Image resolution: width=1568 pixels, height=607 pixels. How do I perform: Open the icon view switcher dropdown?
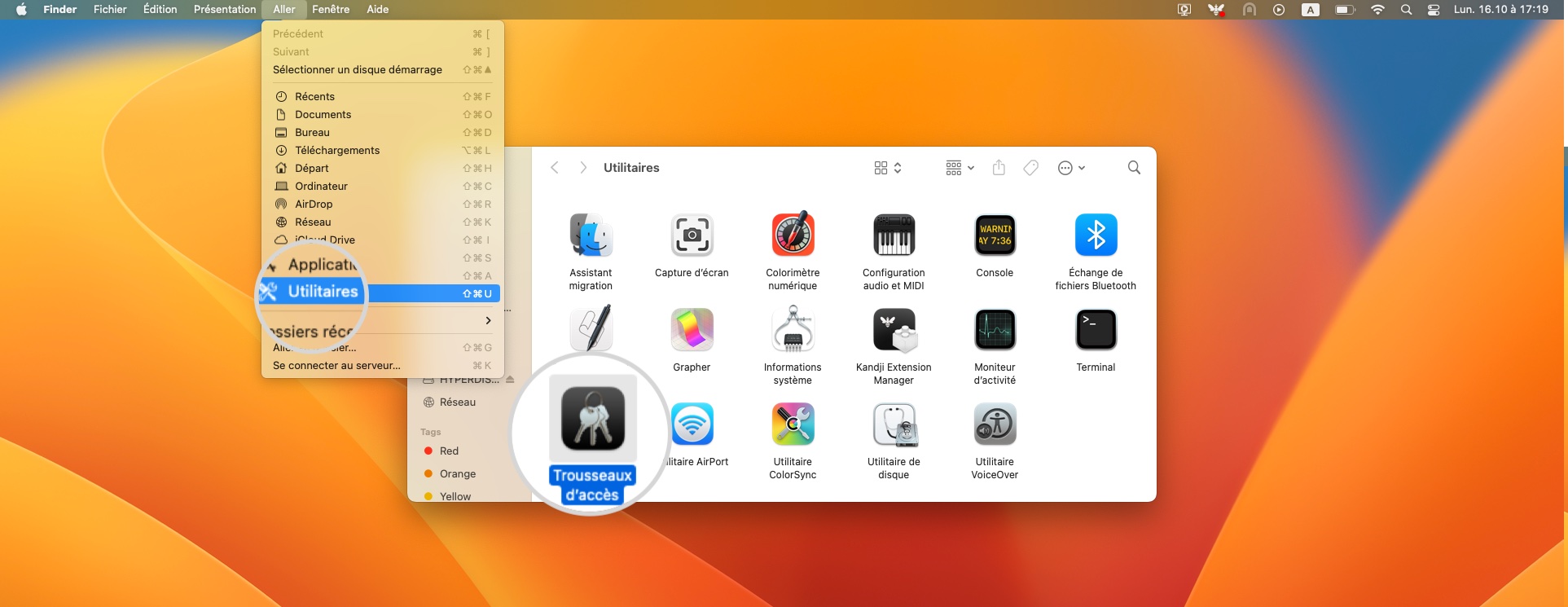888,168
